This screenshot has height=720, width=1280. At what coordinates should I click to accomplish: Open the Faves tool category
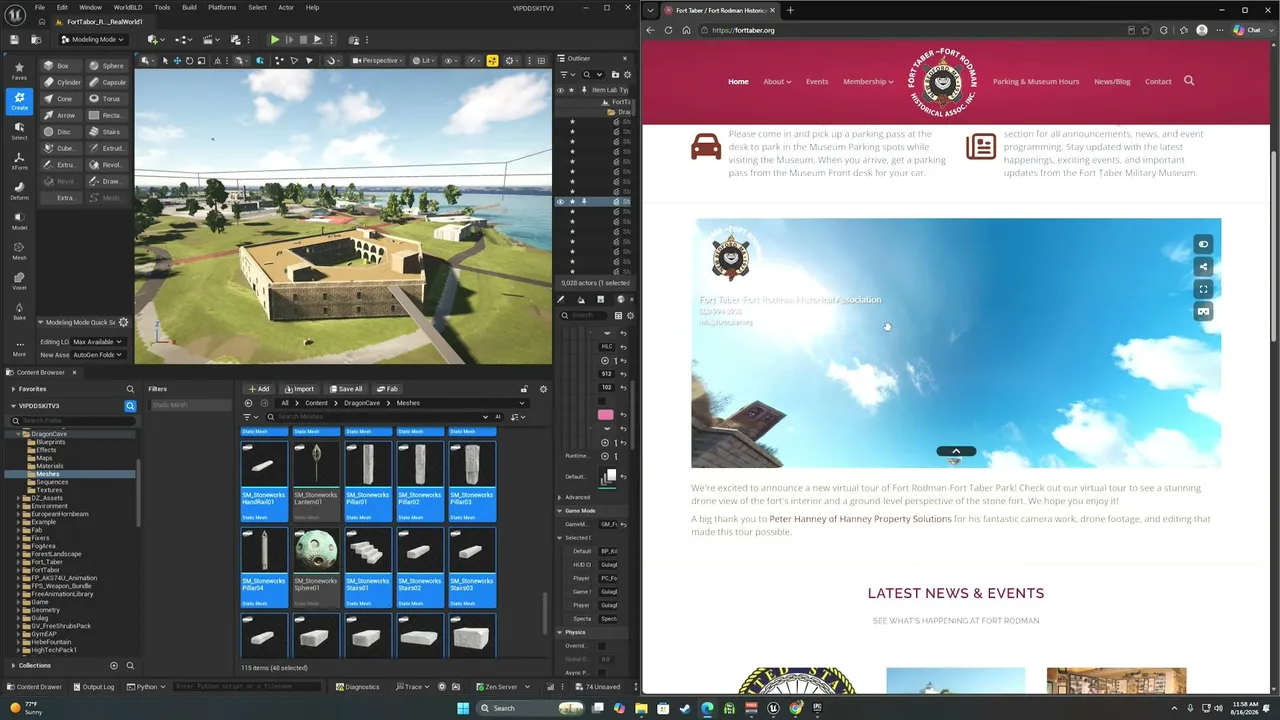tap(19, 71)
